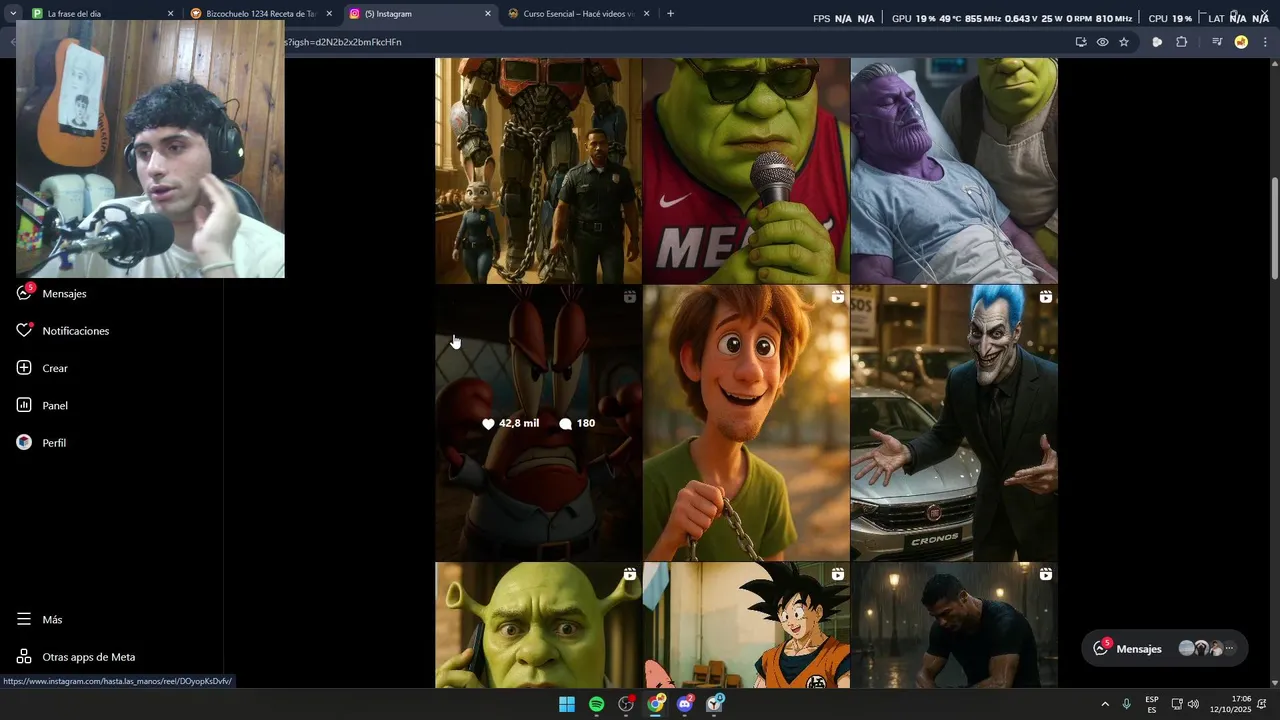
Task: Open Otras apps de Meta
Action: 89,657
